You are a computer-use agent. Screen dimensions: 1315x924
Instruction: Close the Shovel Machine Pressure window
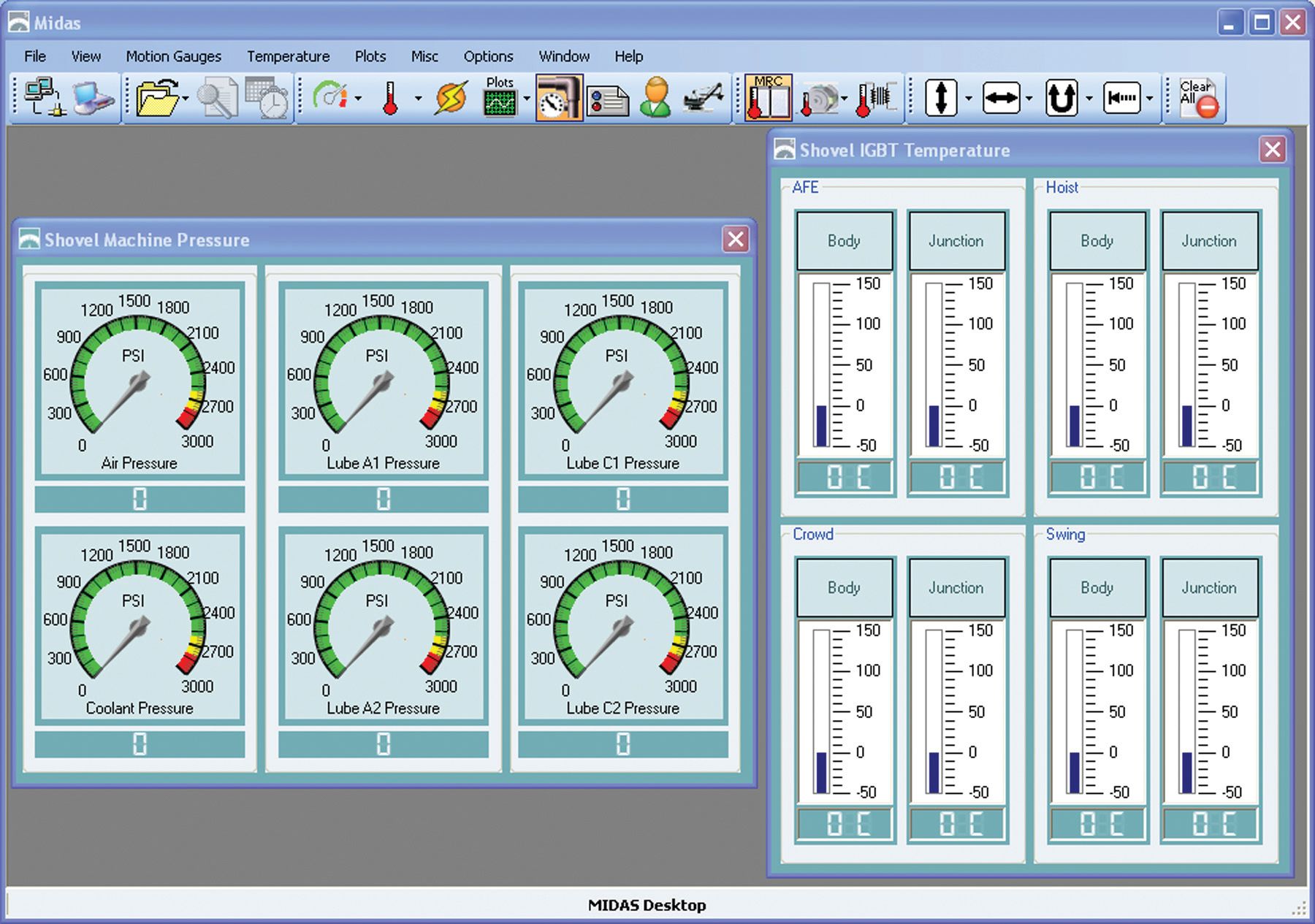pyautogui.click(x=736, y=240)
